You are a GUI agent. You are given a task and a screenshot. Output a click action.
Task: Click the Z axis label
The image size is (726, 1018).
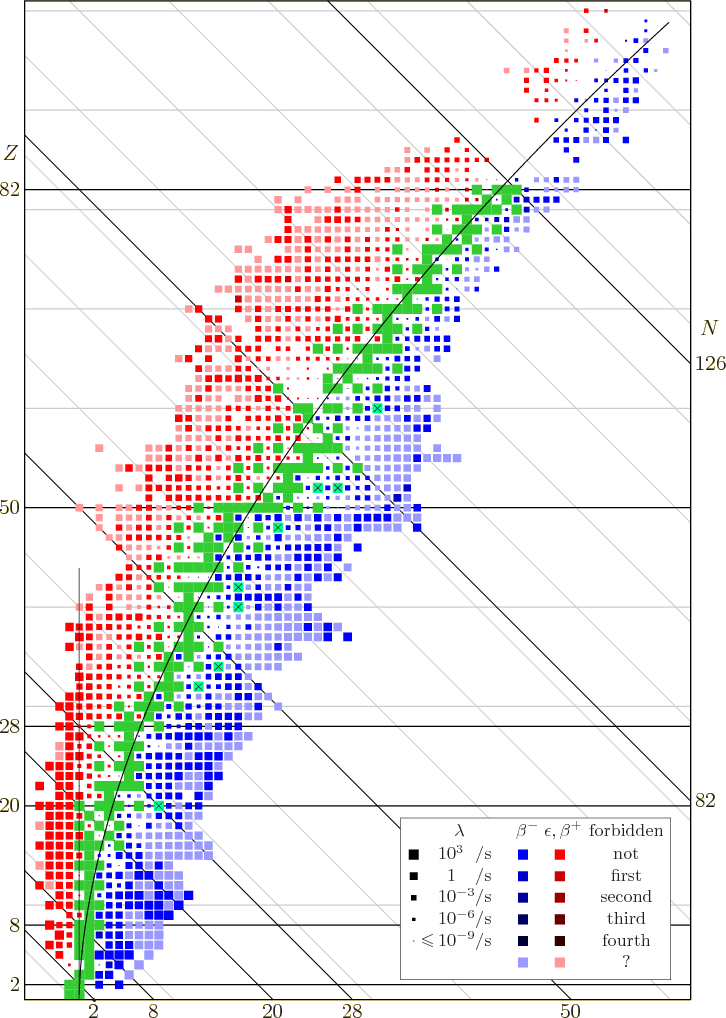point(11,153)
